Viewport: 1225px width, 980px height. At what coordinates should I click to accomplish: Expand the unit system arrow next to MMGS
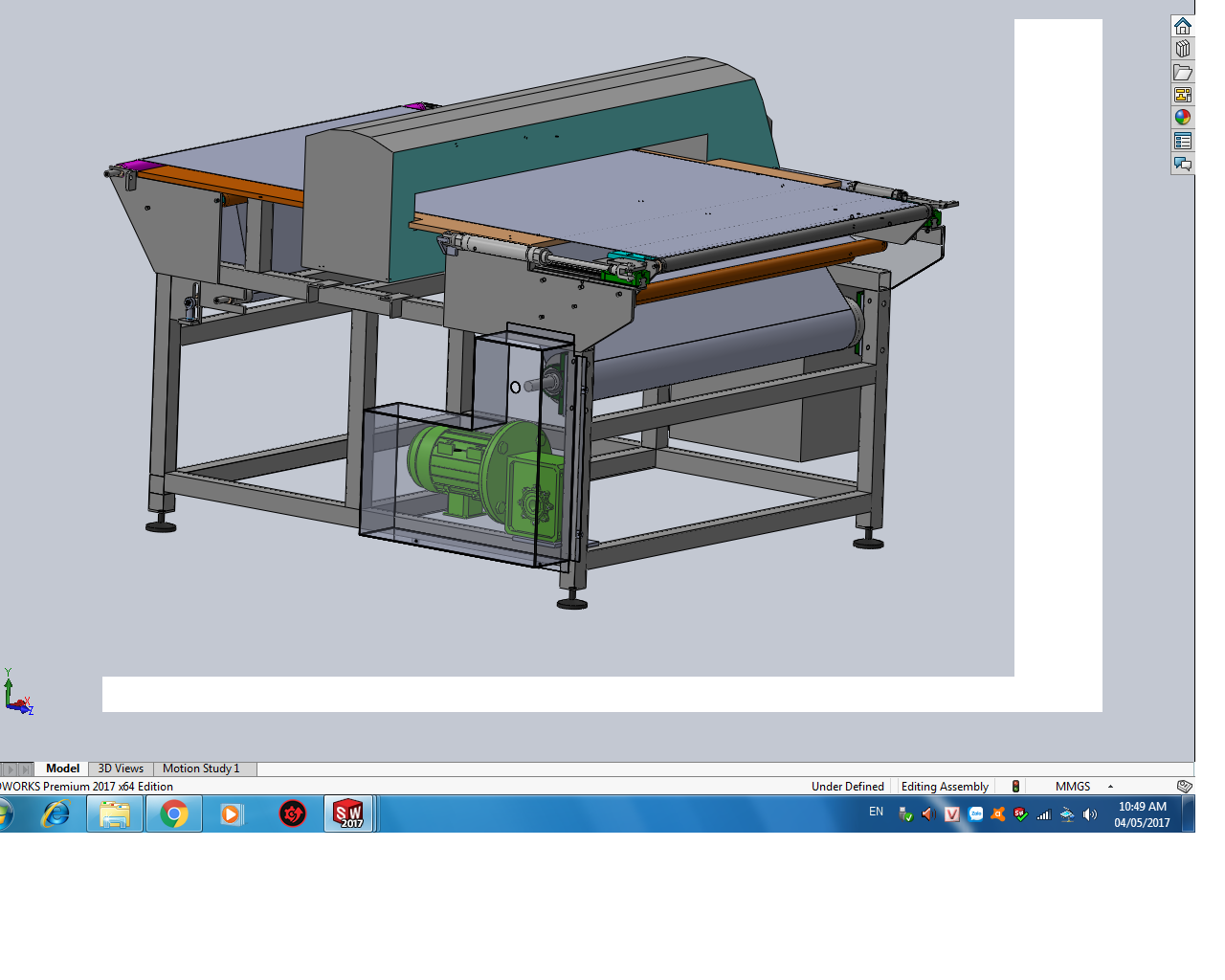(1110, 787)
